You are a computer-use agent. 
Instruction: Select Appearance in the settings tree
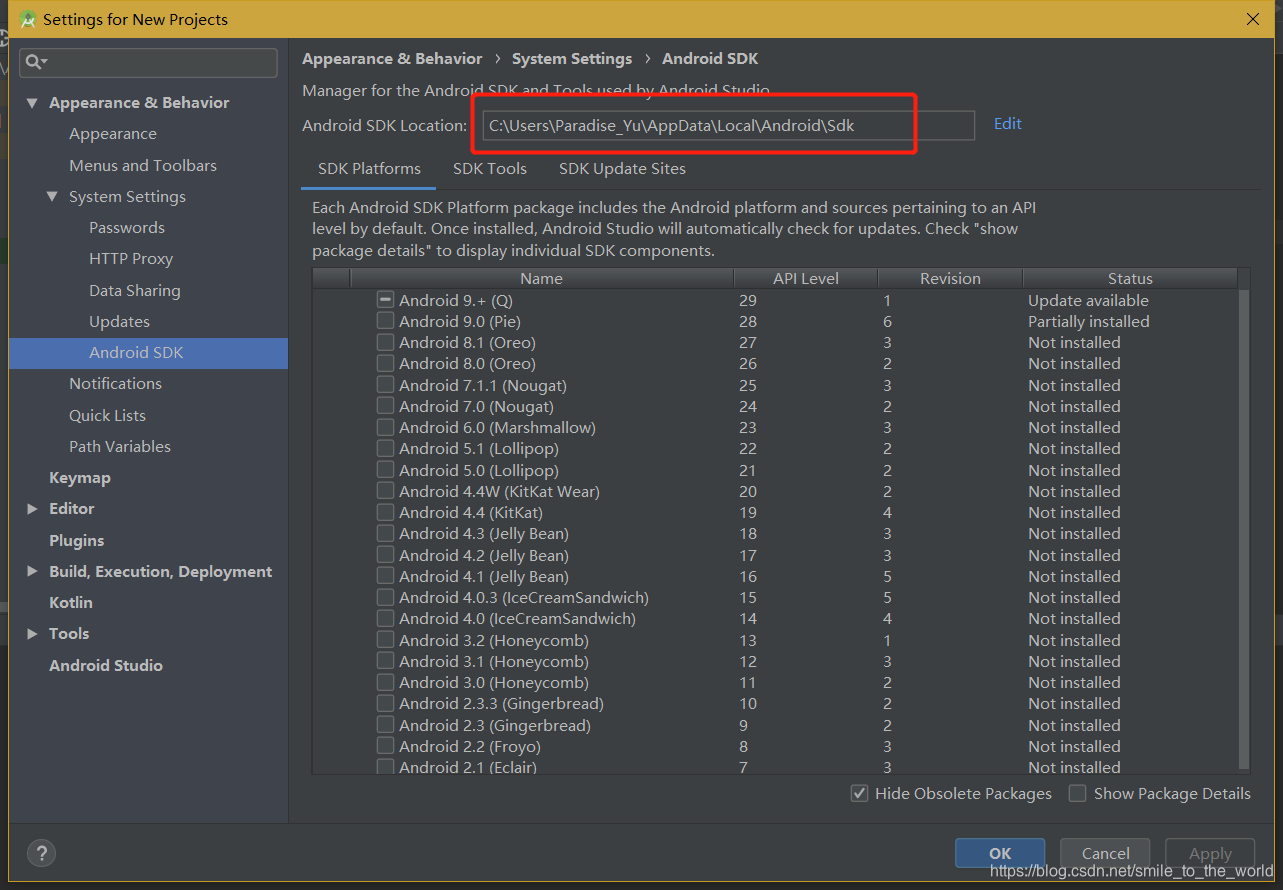click(113, 134)
